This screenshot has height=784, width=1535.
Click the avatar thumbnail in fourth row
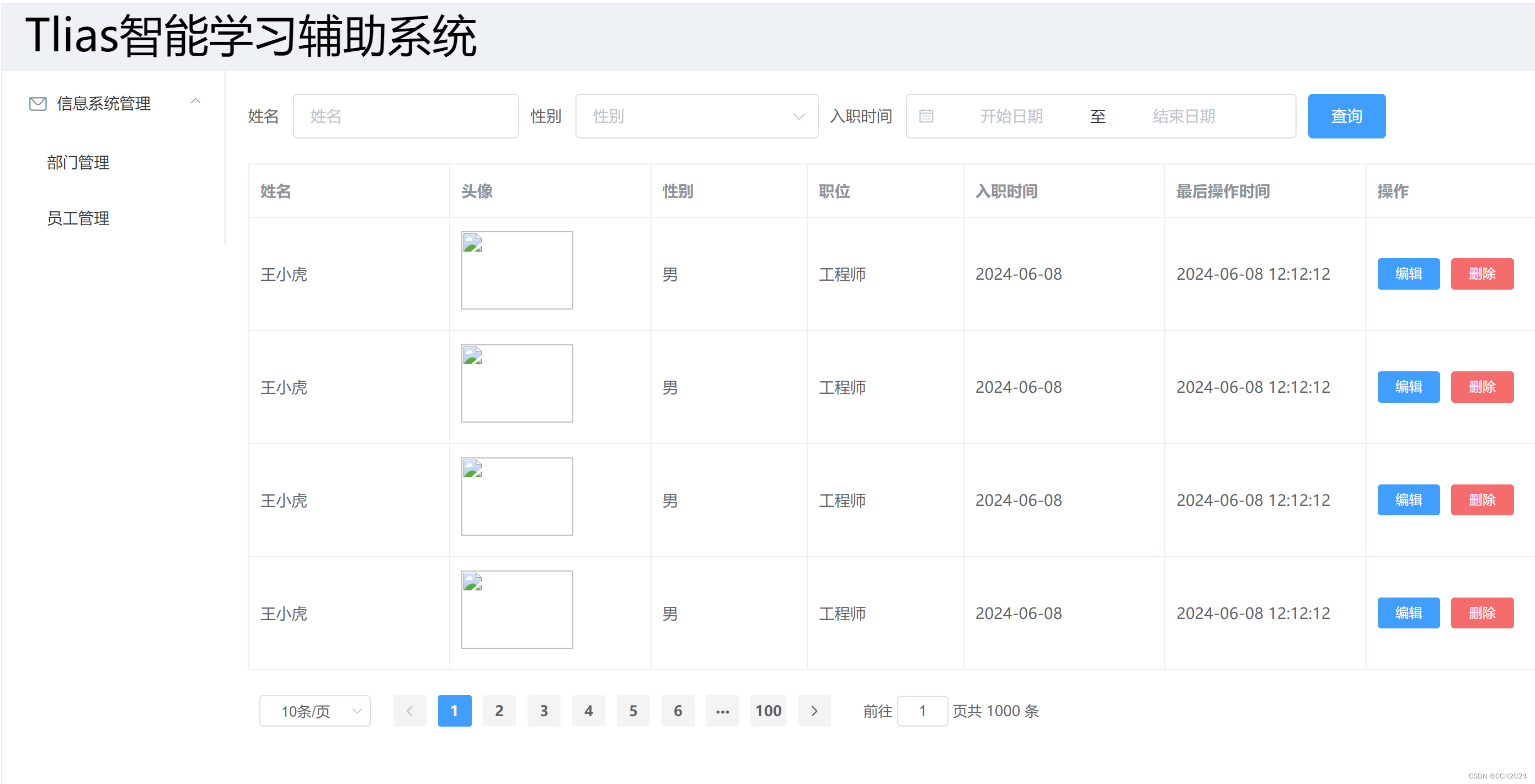click(x=517, y=610)
